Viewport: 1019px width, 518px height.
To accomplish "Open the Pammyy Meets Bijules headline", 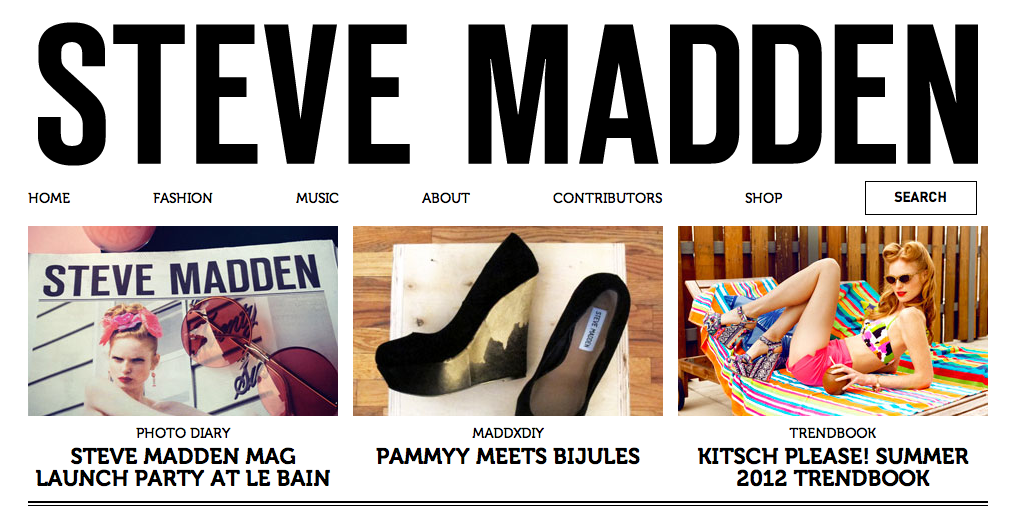I will click(x=508, y=456).
